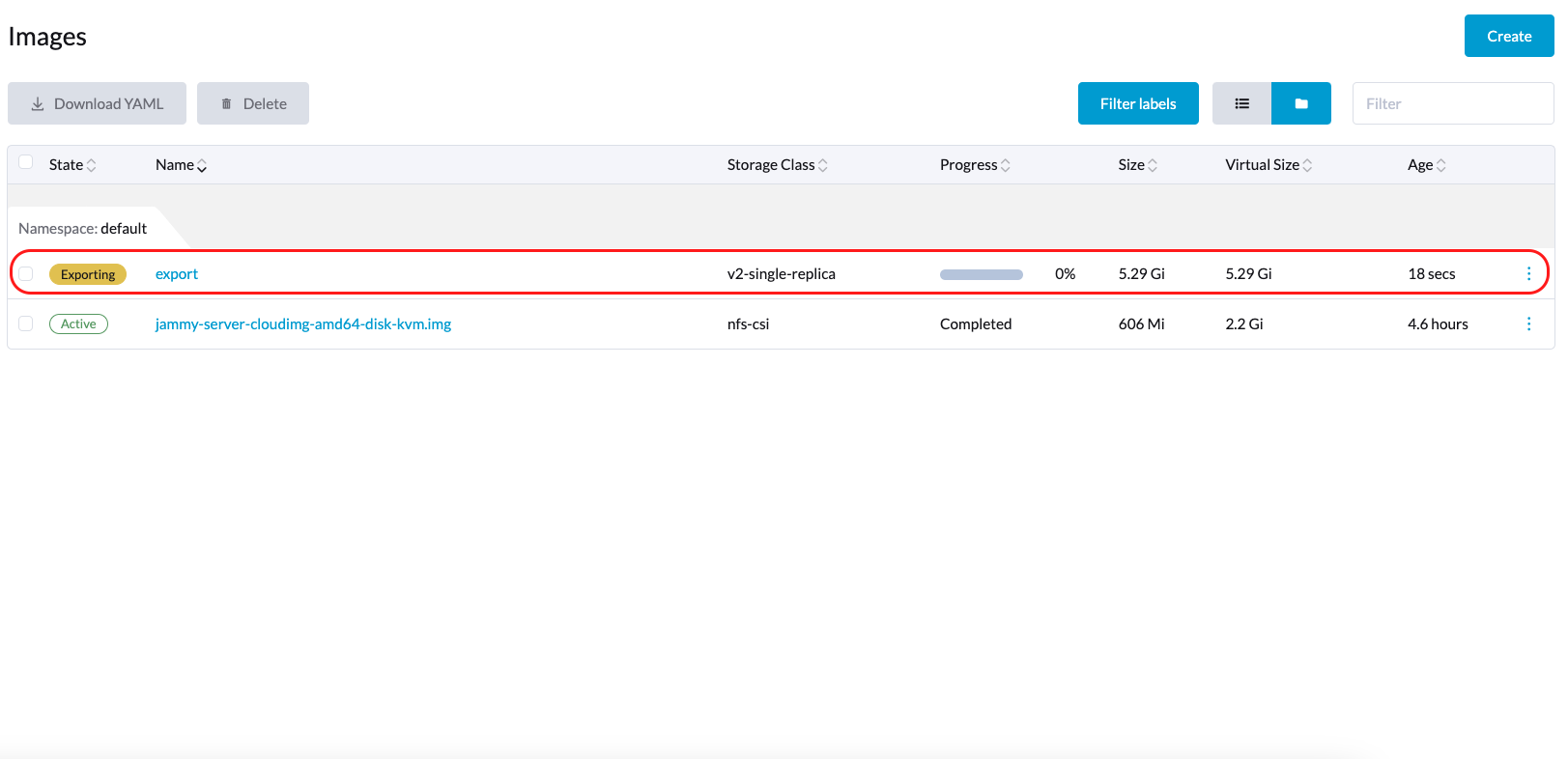Sort by State column arrows
Screen dimensions: 1568x759
pyautogui.click(x=91, y=165)
